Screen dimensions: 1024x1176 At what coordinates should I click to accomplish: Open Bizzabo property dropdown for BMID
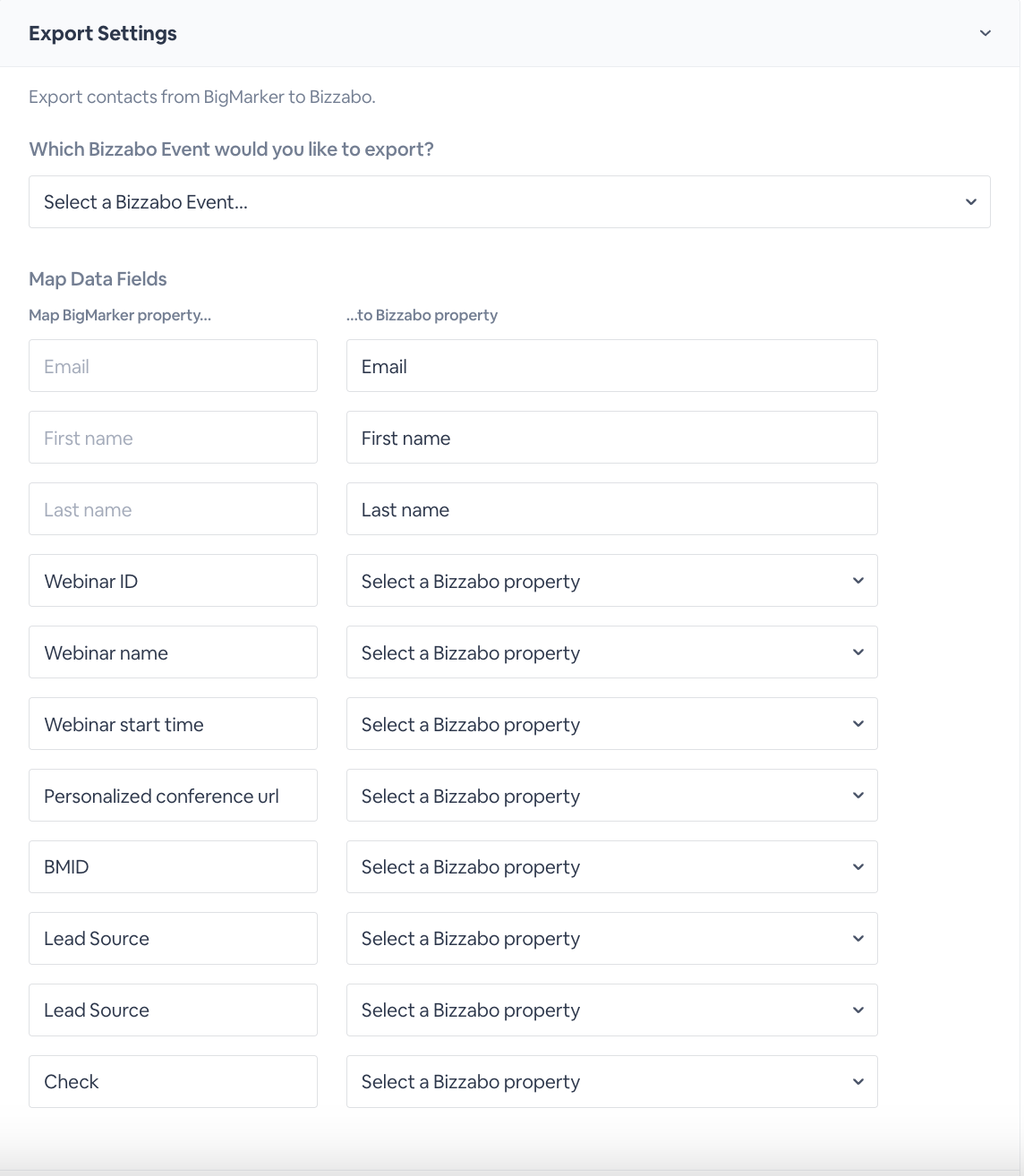(611, 866)
